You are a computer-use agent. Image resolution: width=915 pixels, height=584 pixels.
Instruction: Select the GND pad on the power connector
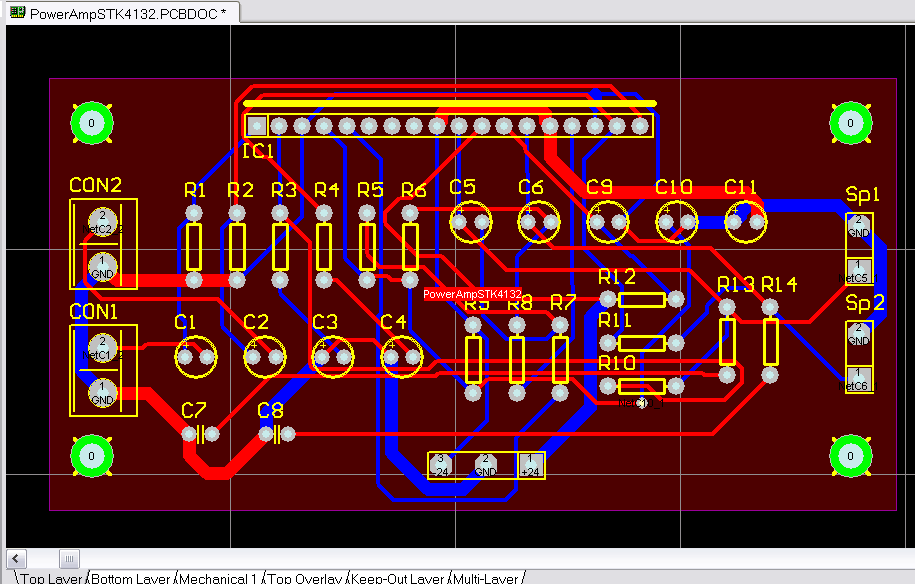tap(486, 465)
